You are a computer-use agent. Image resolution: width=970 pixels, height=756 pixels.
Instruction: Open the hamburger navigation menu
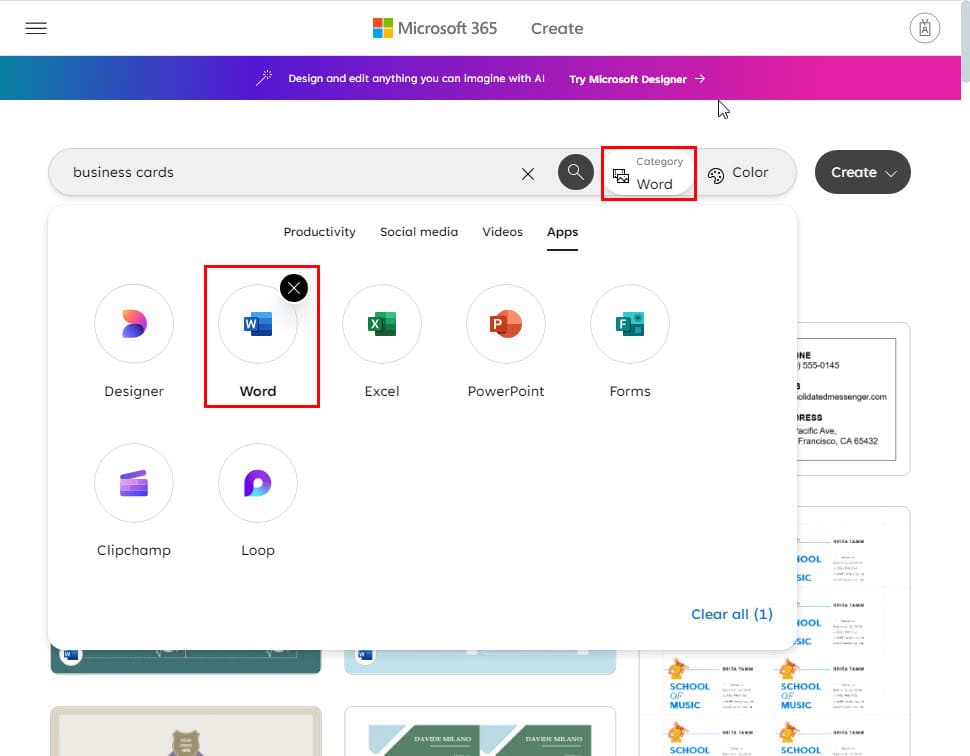pos(36,28)
